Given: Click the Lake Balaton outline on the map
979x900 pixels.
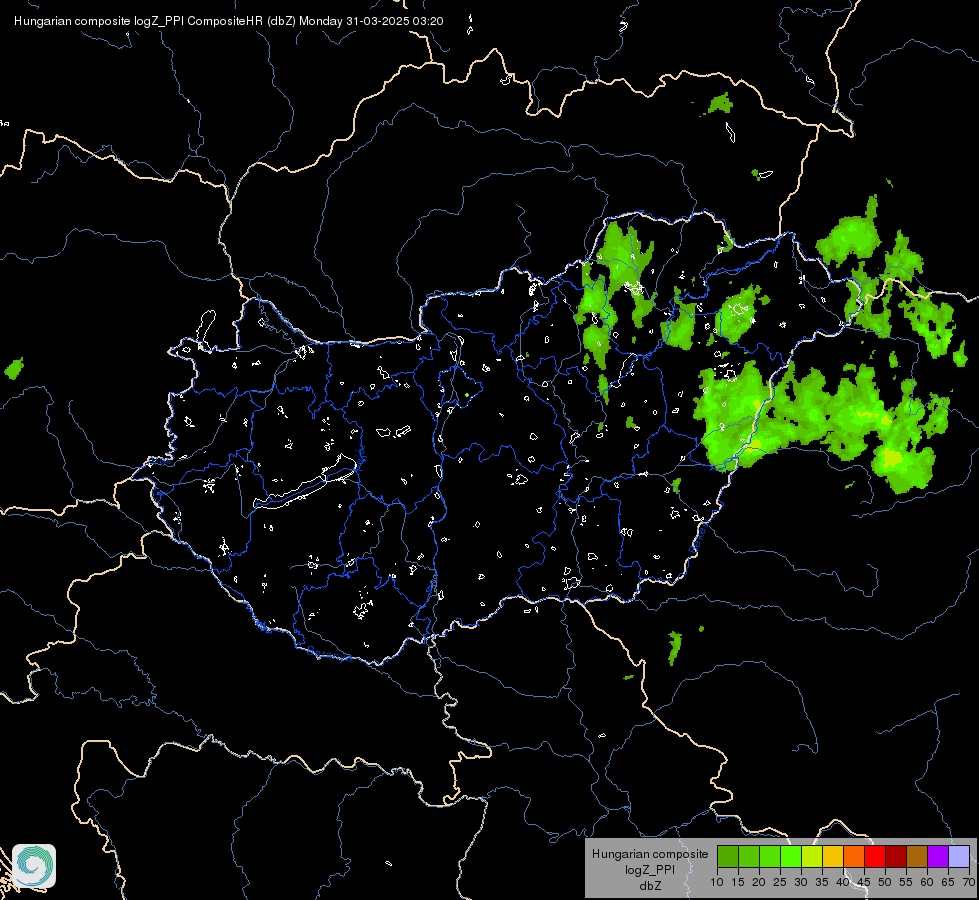Looking at the screenshot, I should pyautogui.click(x=306, y=483).
